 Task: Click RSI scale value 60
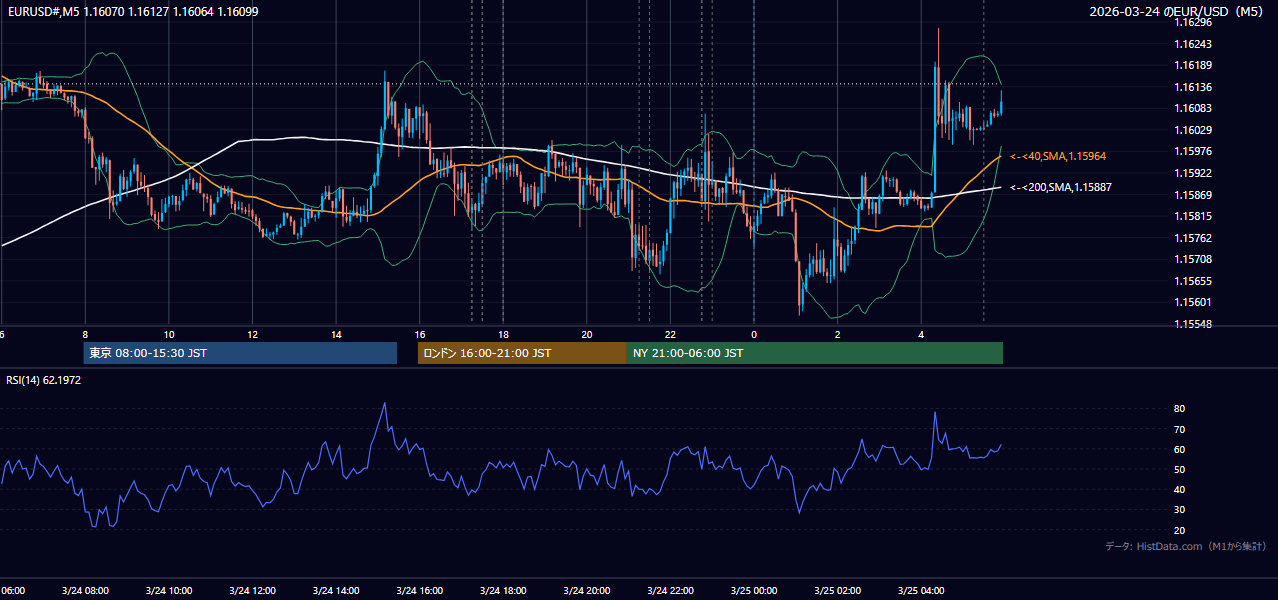[x=1179, y=449]
